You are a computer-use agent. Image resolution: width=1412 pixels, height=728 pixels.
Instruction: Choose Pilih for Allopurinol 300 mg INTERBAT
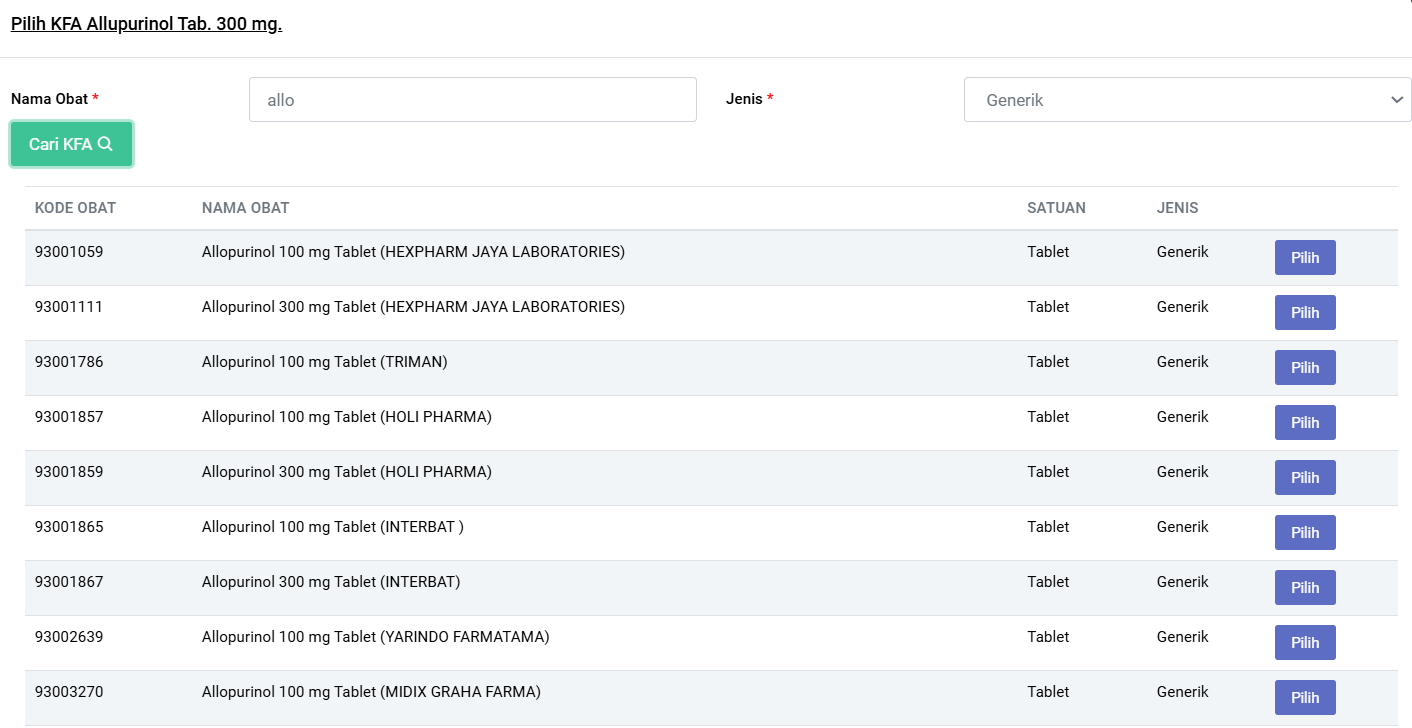tap(1305, 588)
